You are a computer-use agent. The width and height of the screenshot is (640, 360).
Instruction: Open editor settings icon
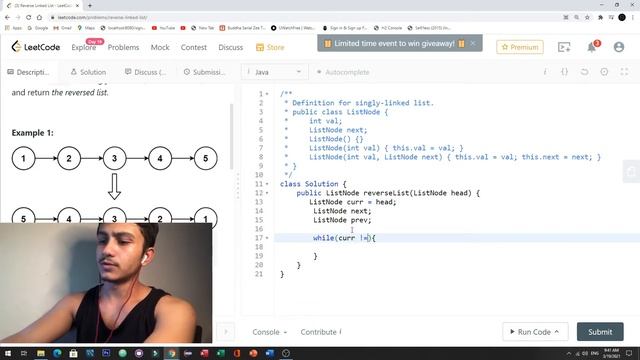(604, 72)
